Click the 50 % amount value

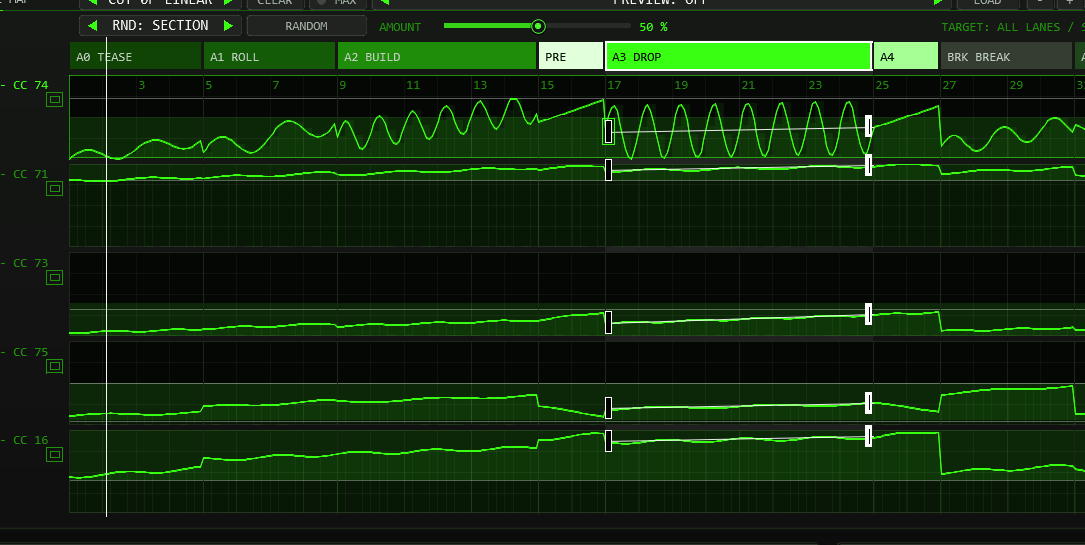(x=653, y=27)
